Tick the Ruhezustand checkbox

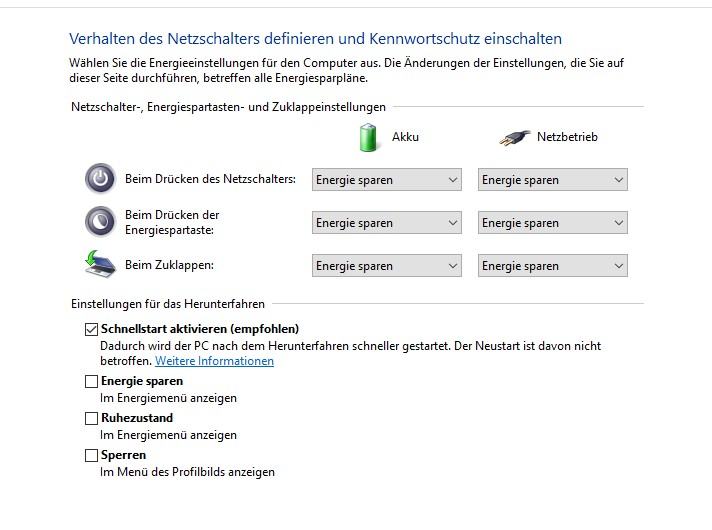coord(91,418)
